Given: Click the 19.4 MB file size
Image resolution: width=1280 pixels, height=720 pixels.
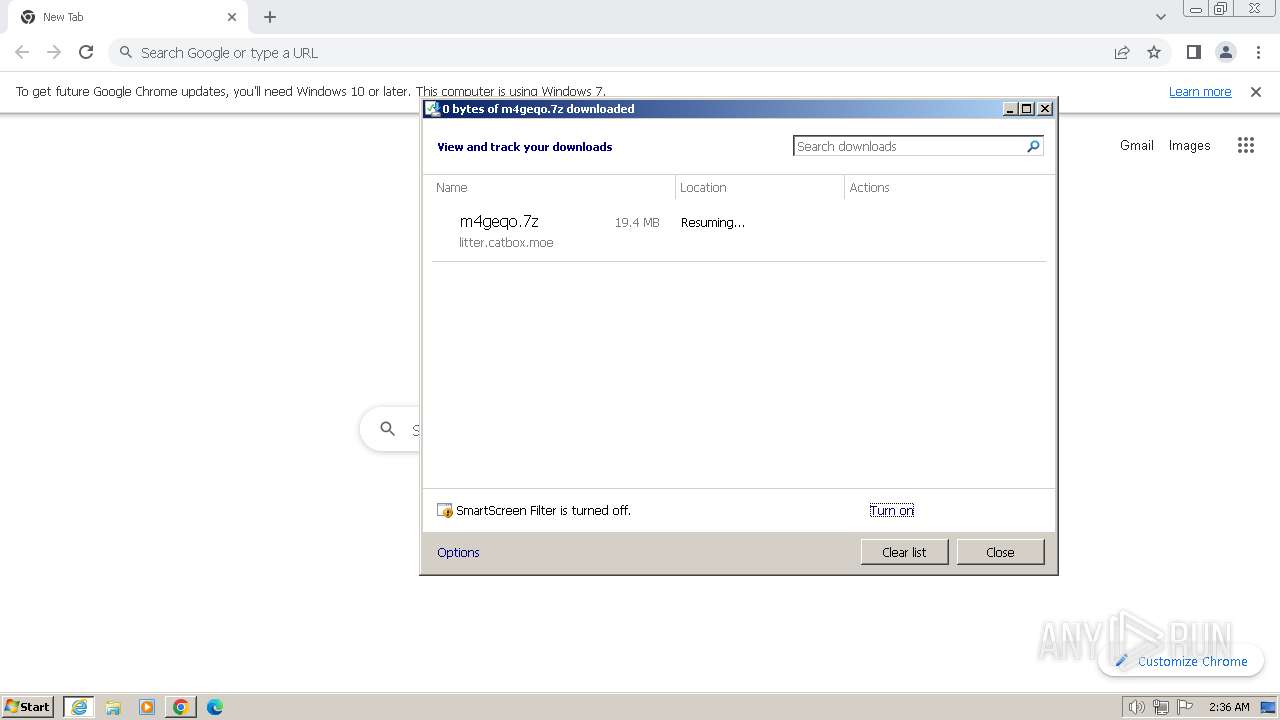Looking at the screenshot, I should 637,223.
